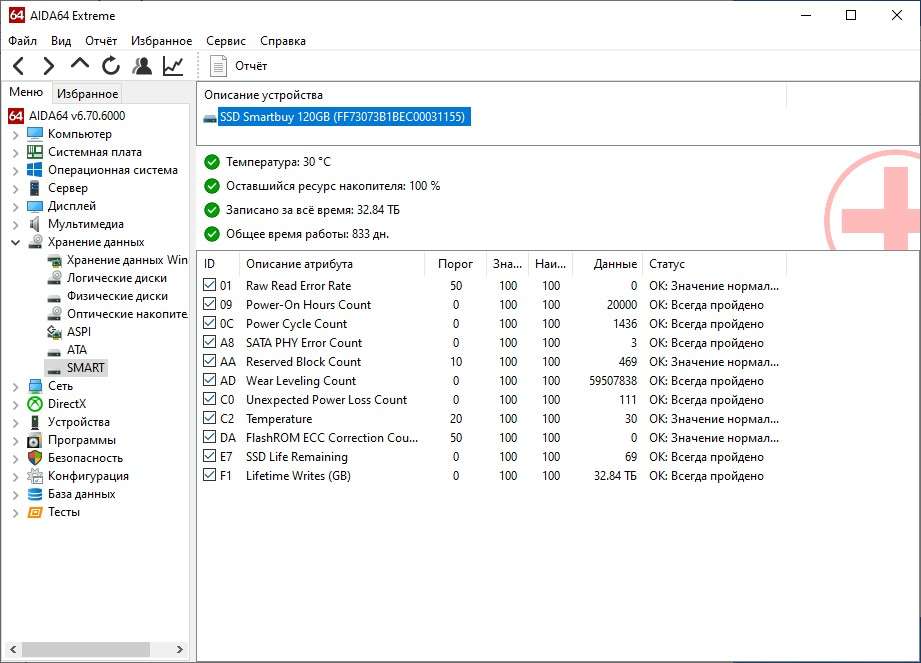
Task: Click the SSD Smartbuy drive icon
Action: (x=210, y=118)
